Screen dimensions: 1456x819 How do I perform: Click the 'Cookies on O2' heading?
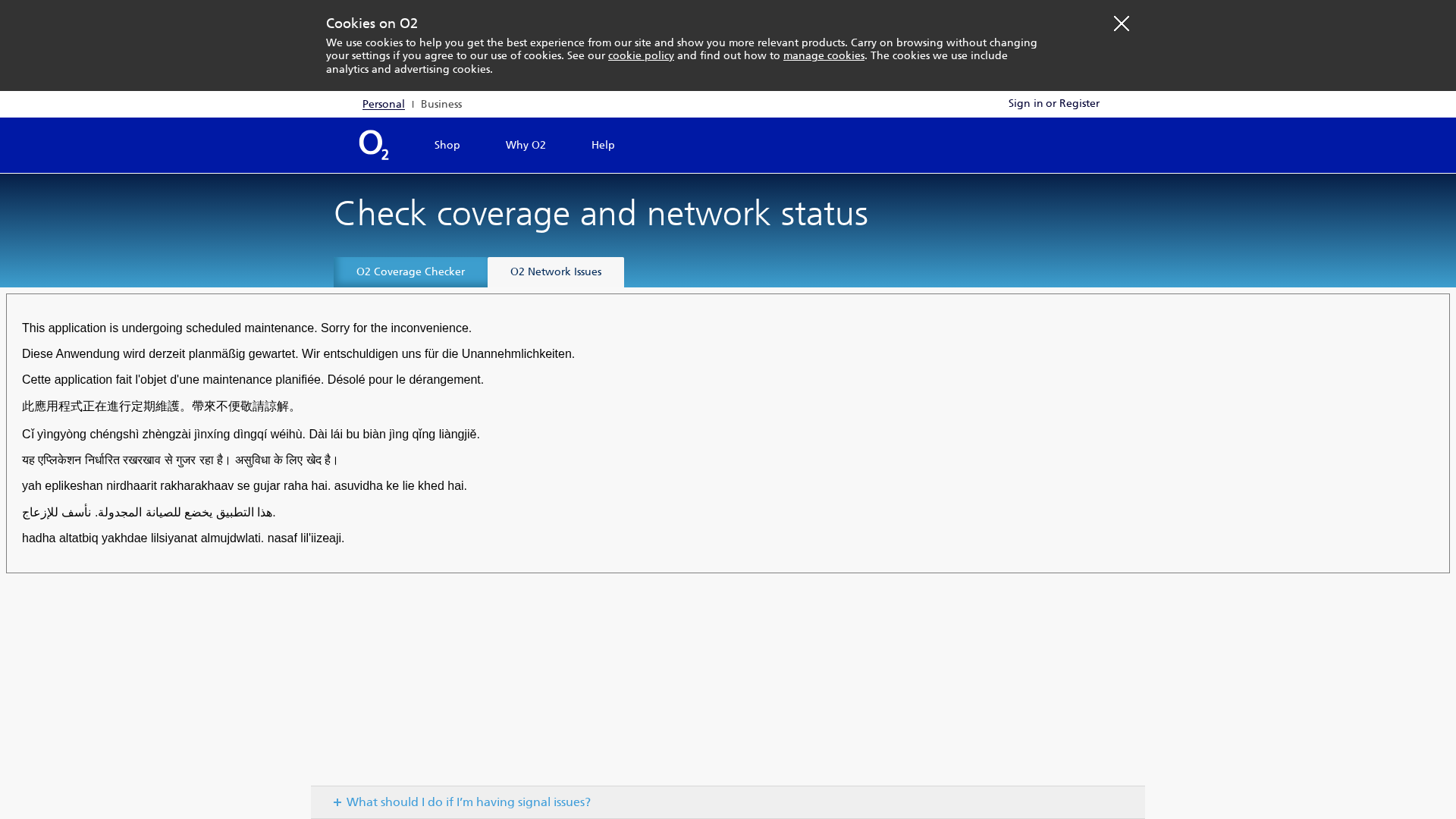click(x=372, y=24)
